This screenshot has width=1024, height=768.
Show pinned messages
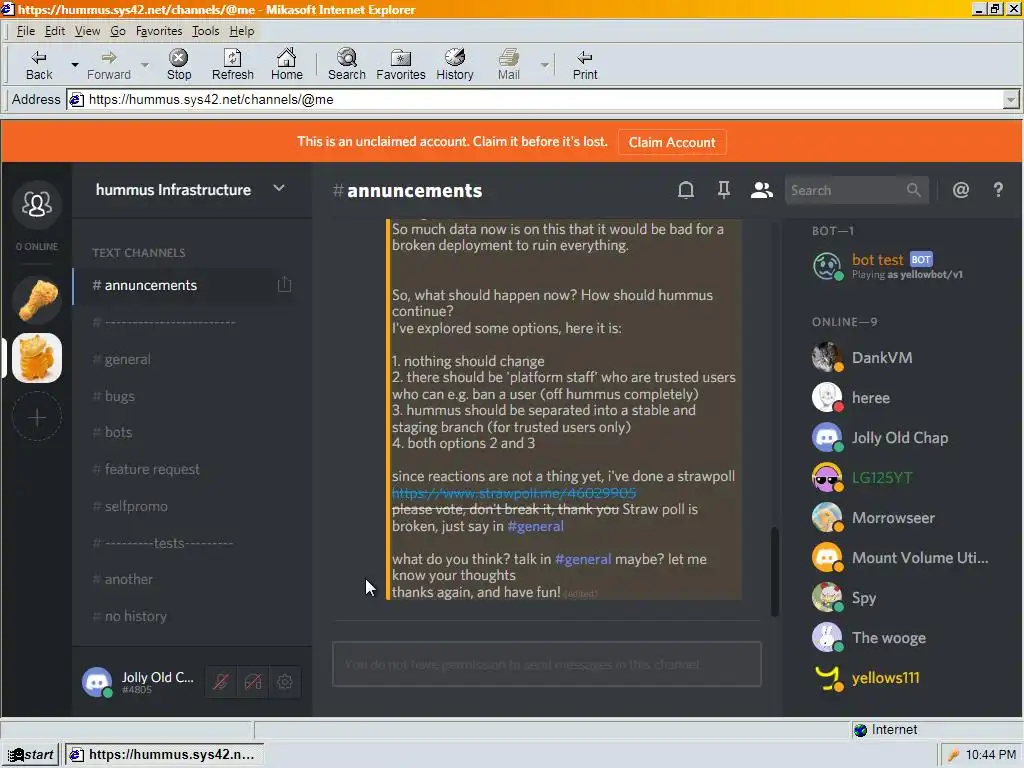(x=723, y=190)
